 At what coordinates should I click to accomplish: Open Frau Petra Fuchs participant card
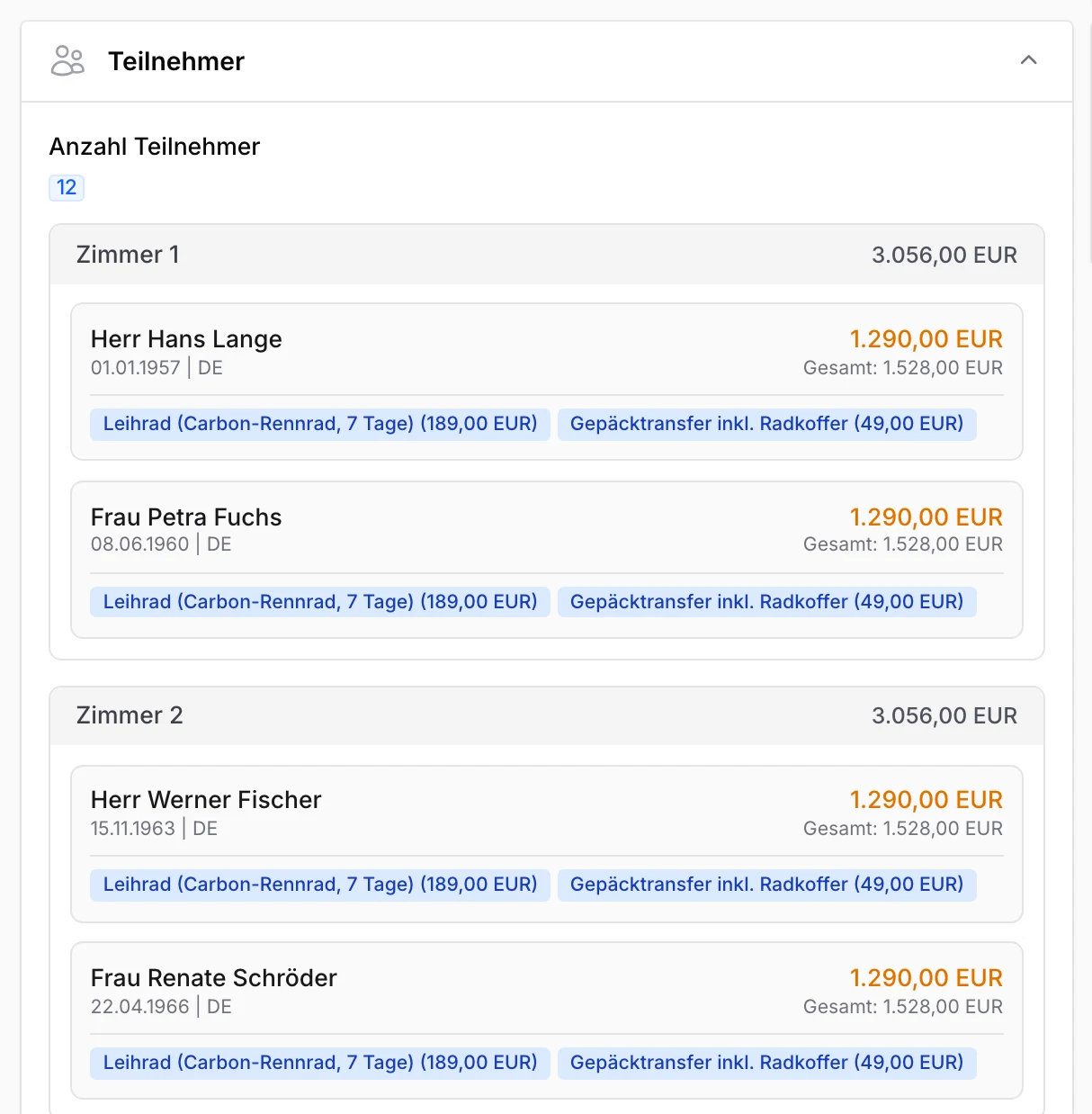pos(547,560)
